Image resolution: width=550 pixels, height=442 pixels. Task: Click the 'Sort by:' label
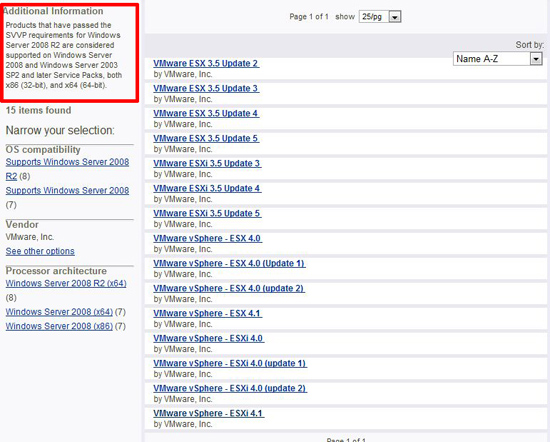[529, 45]
